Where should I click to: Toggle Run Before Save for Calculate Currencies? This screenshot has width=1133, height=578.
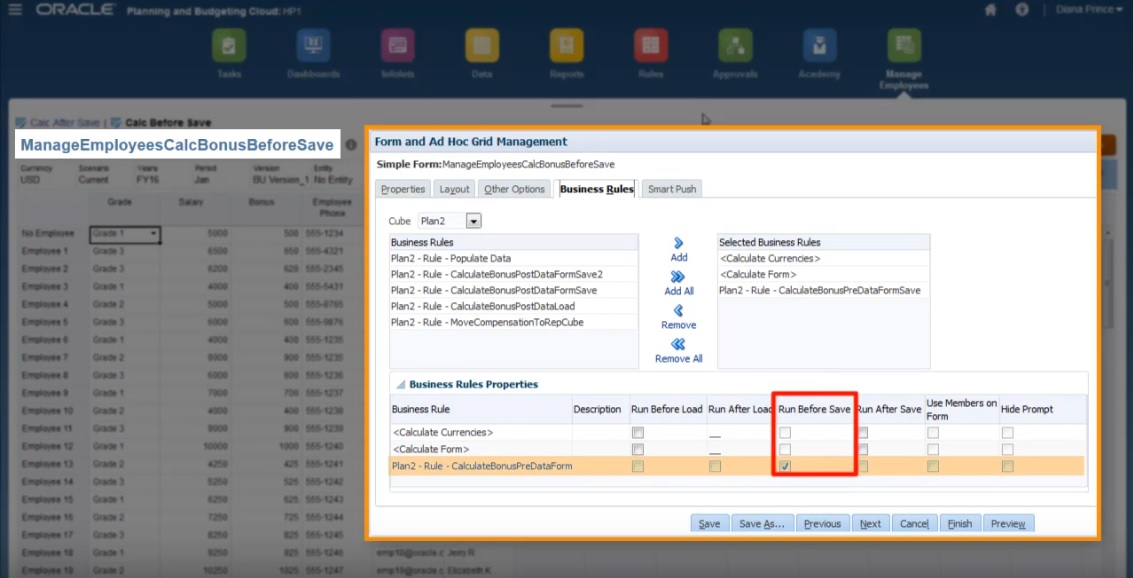(785, 433)
